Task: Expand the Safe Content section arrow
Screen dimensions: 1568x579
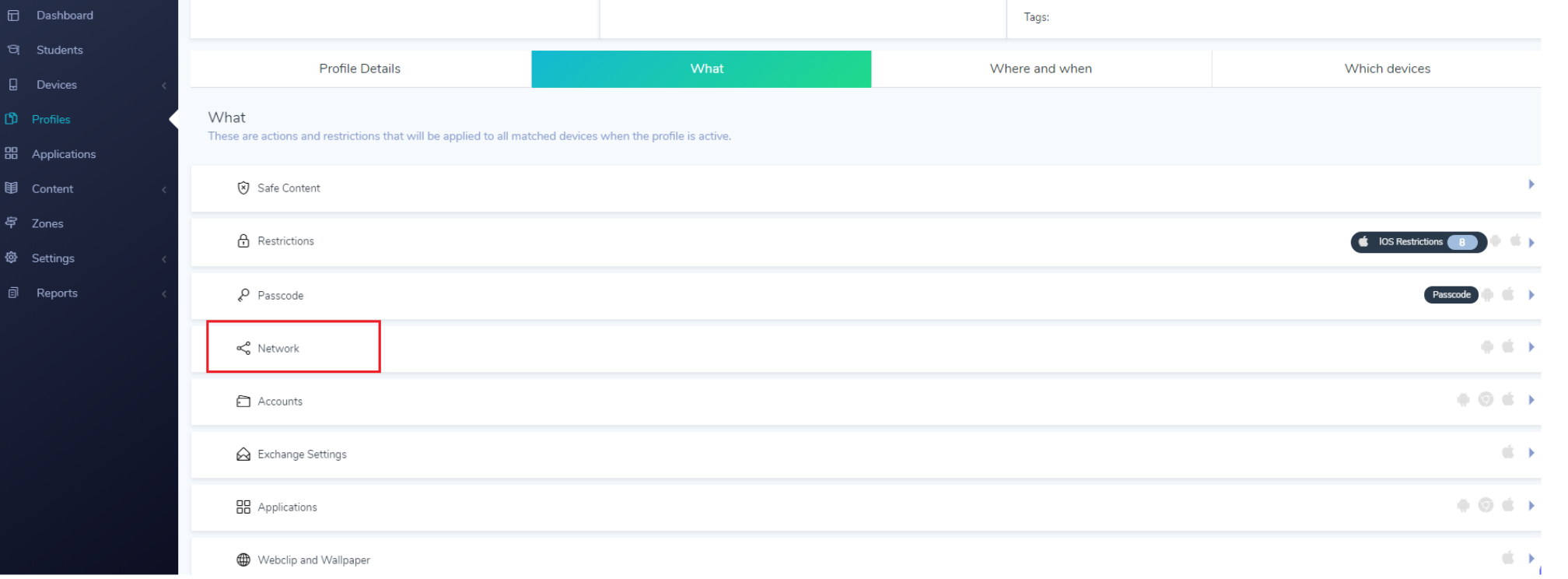Action: click(x=1531, y=184)
